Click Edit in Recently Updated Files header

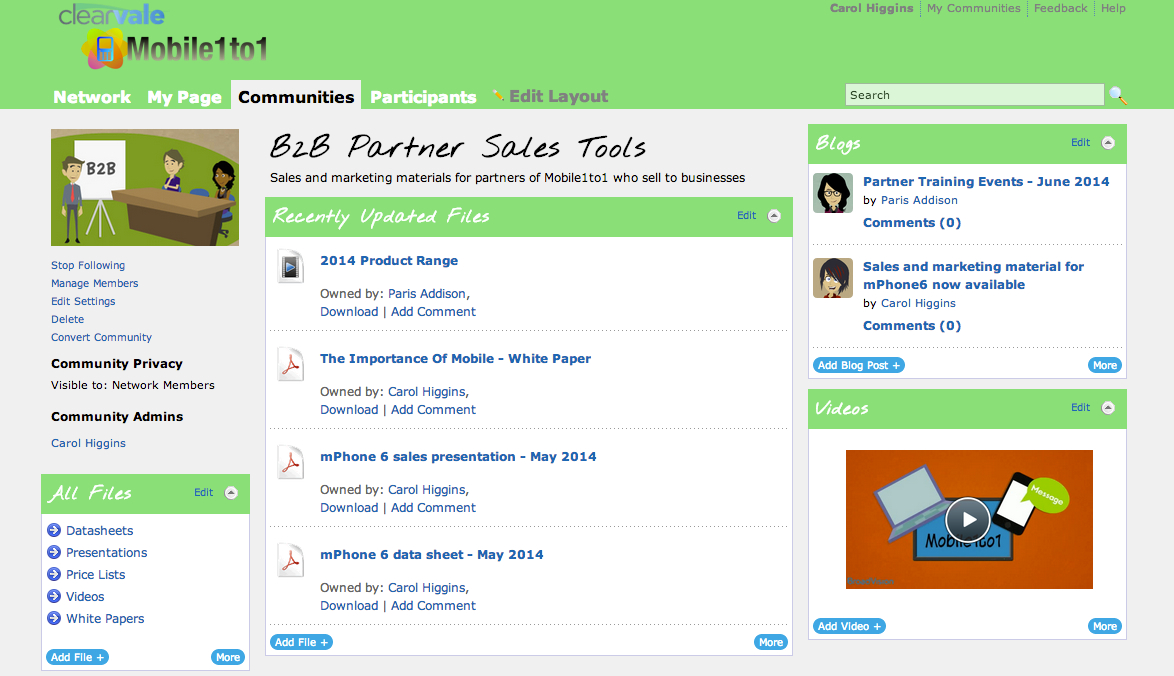tap(746, 216)
